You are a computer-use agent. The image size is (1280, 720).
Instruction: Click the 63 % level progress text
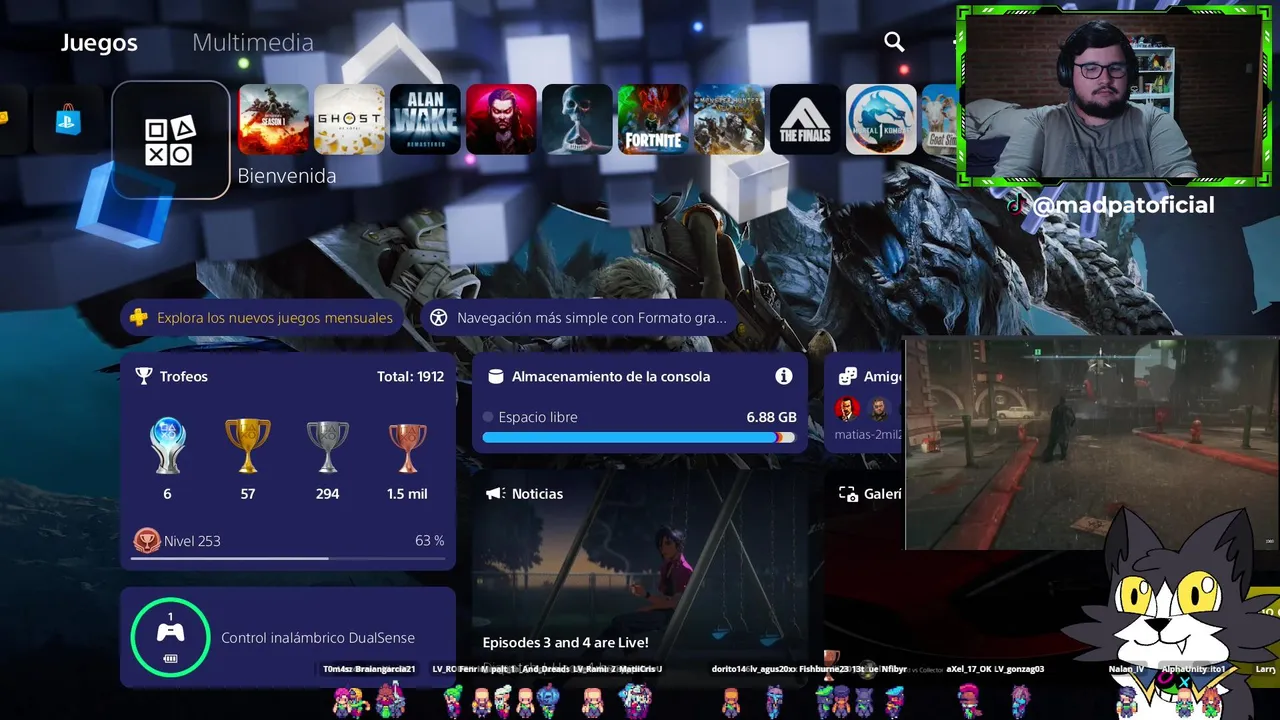click(x=429, y=541)
